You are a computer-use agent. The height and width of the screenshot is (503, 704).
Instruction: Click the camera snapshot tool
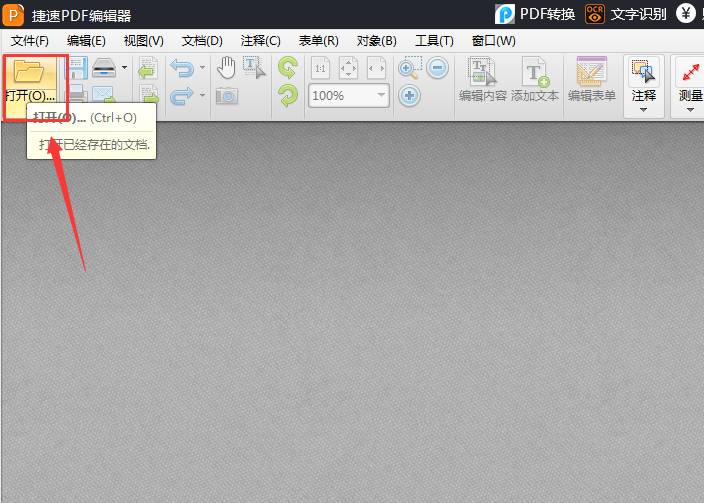pos(227,96)
